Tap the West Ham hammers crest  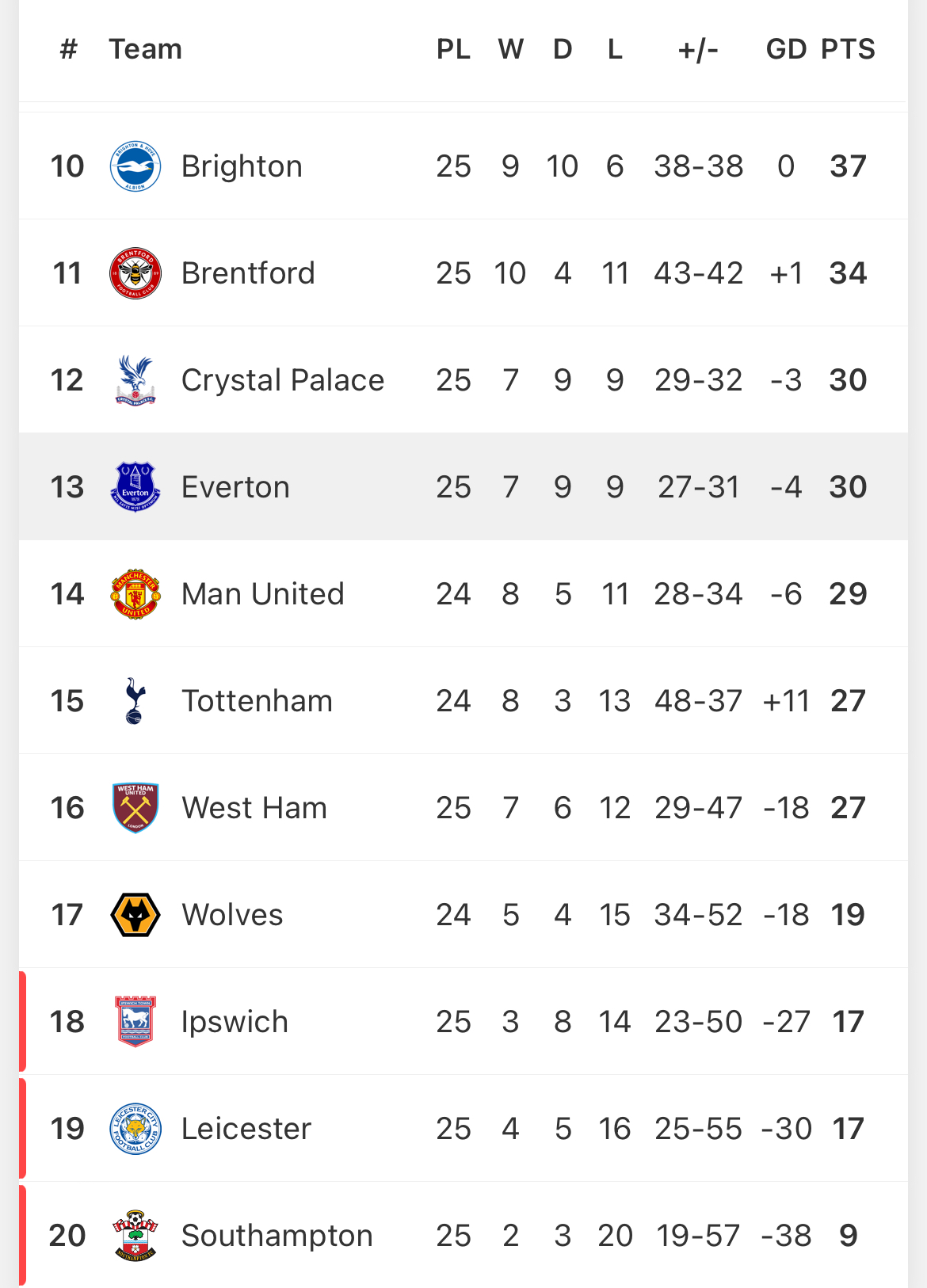tap(135, 808)
